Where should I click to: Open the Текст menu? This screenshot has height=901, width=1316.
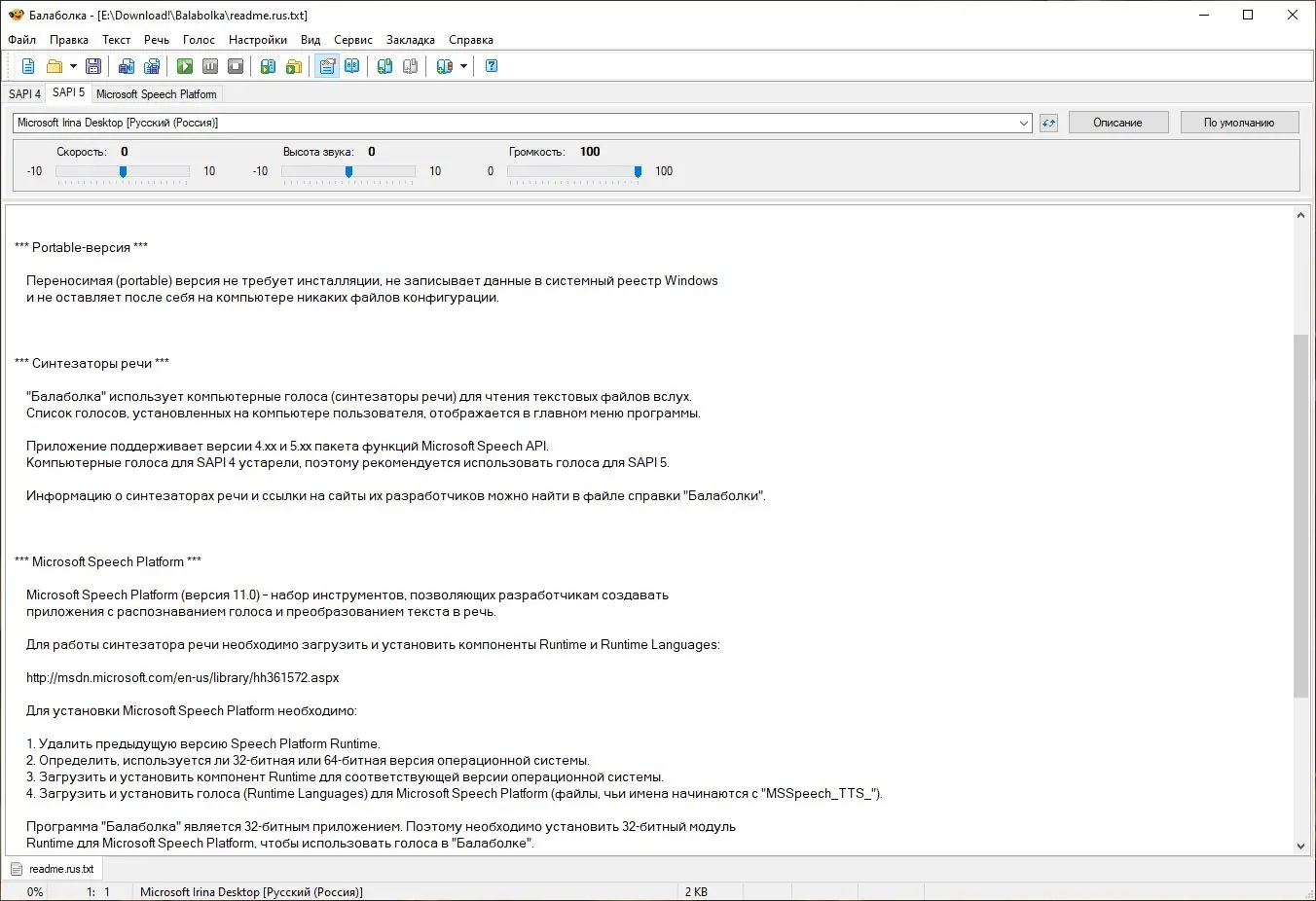pyautogui.click(x=117, y=40)
